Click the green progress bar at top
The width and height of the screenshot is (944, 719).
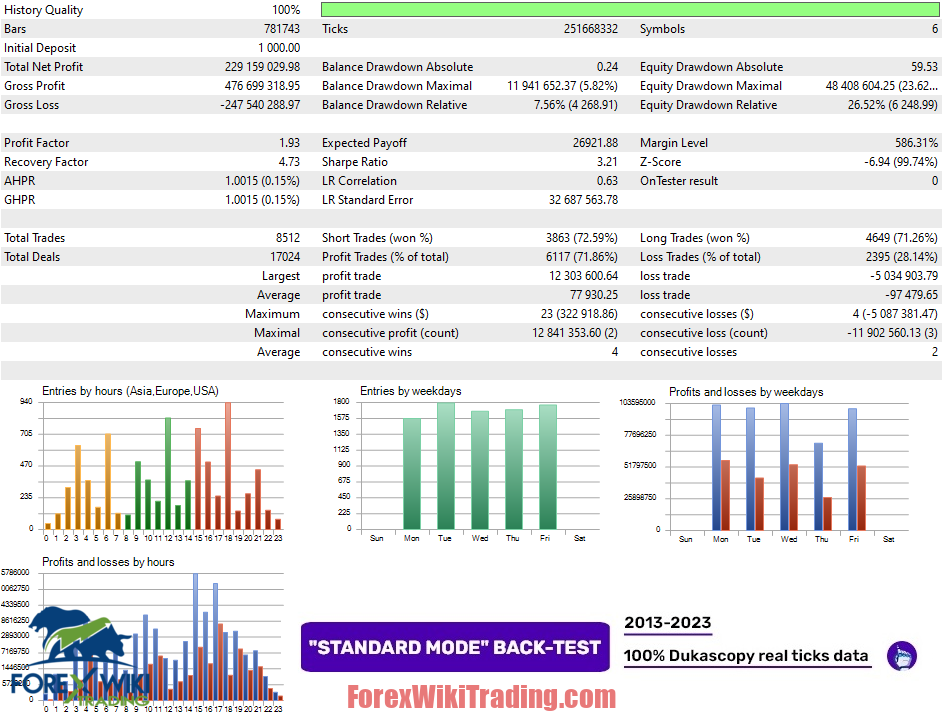coord(630,9)
